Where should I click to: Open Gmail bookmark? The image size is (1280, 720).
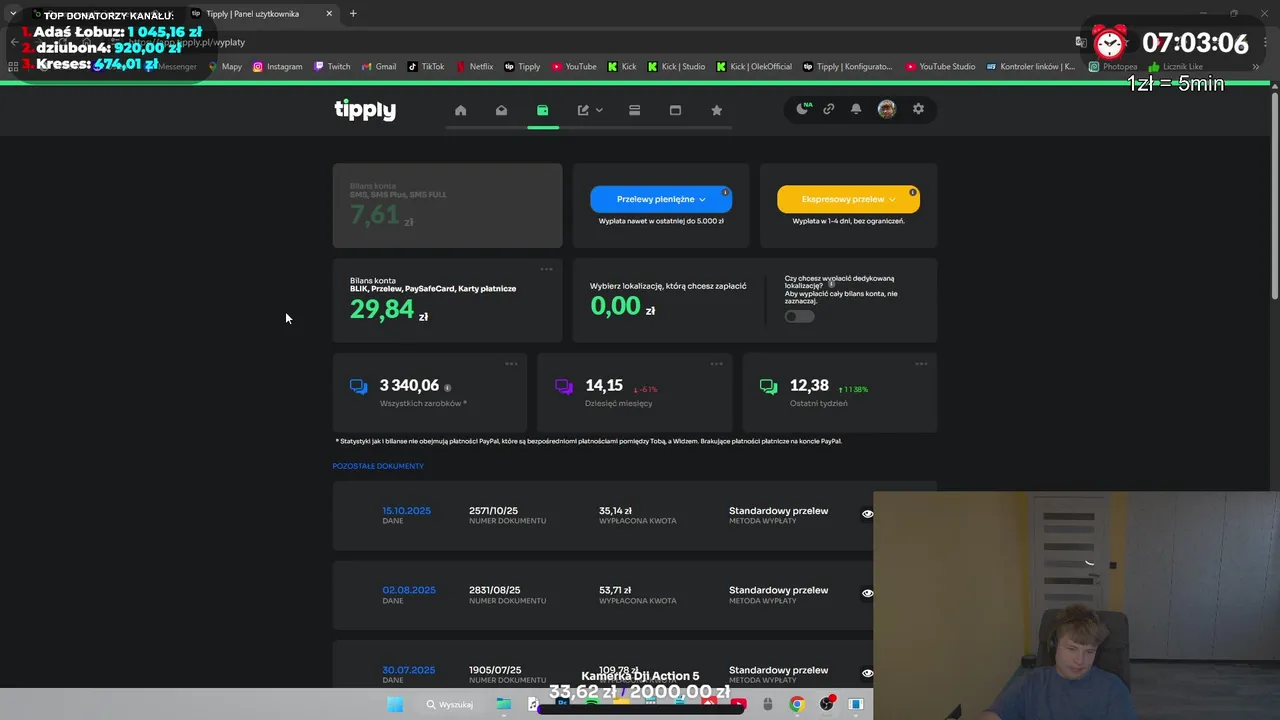[x=379, y=67]
